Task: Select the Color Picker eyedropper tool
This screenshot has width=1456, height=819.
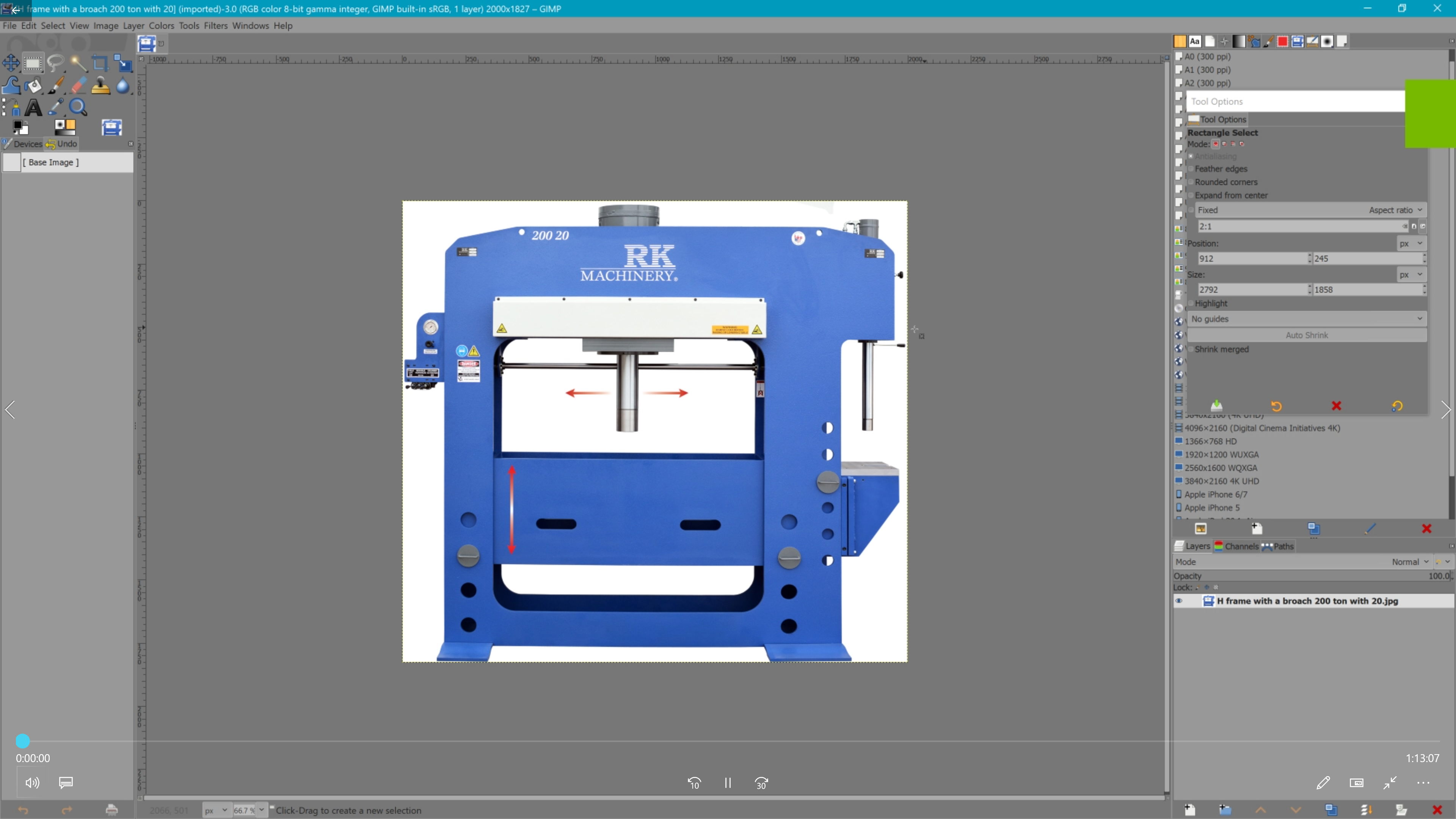Action: point(55,107)
